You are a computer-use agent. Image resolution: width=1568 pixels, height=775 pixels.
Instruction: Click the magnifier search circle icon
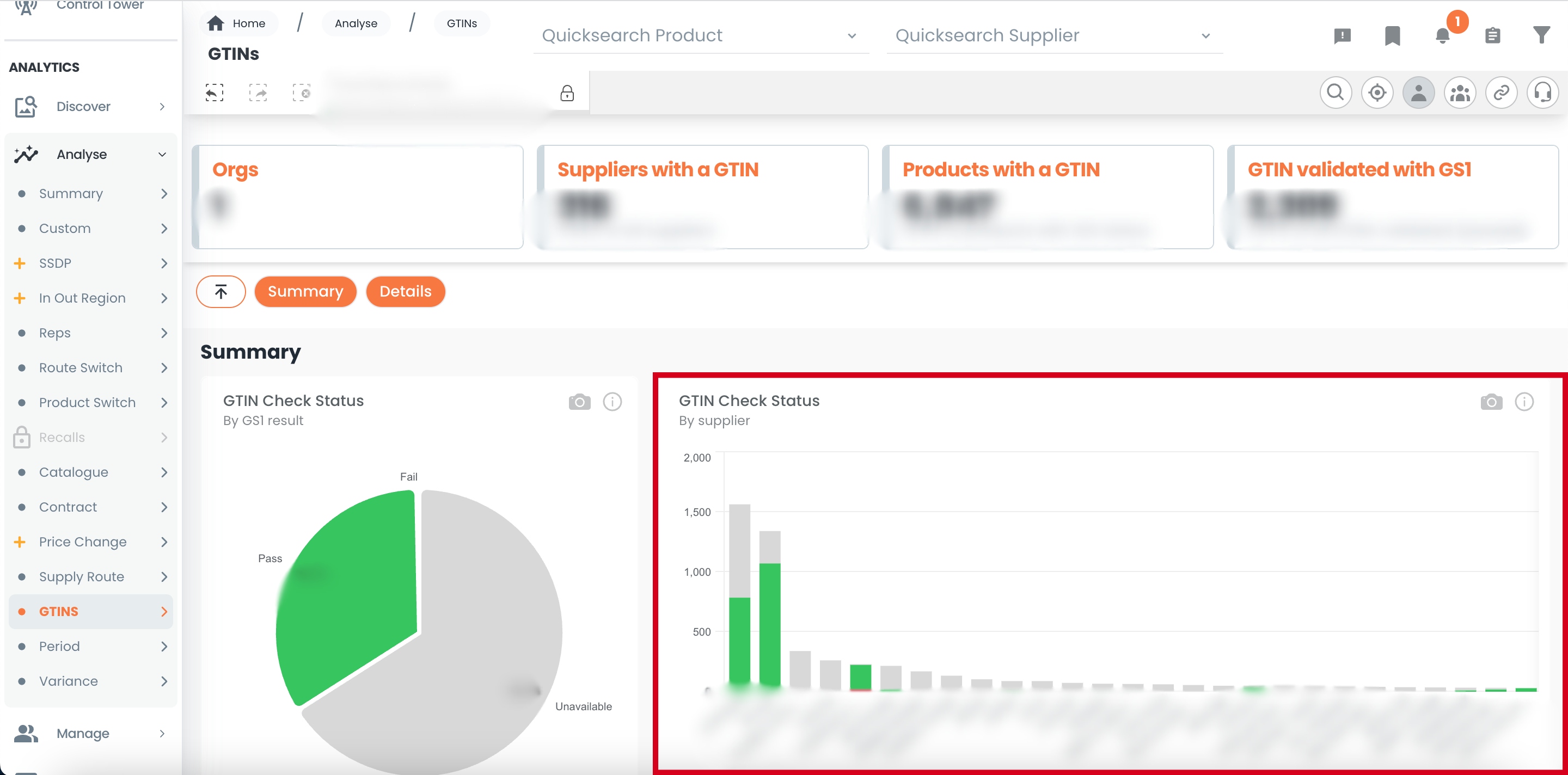point(1336,93)
